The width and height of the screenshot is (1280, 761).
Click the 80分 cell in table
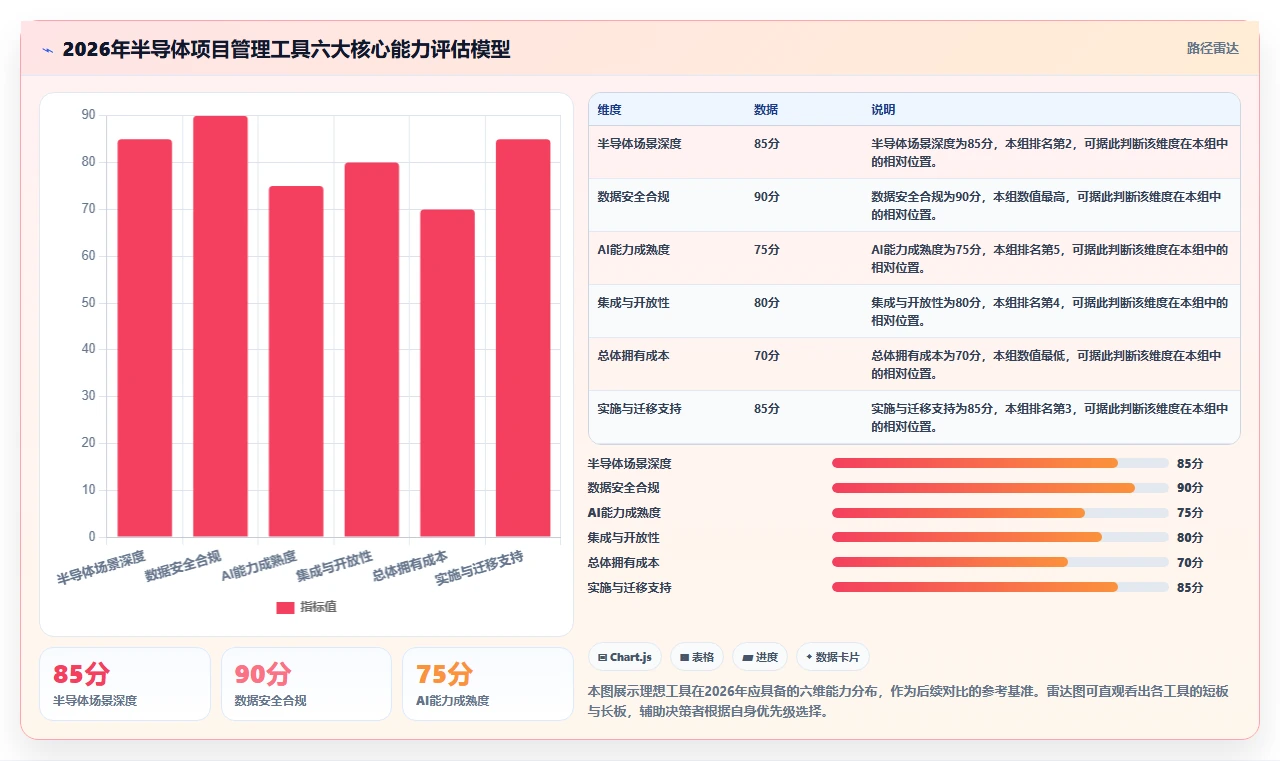pos(767,303)
